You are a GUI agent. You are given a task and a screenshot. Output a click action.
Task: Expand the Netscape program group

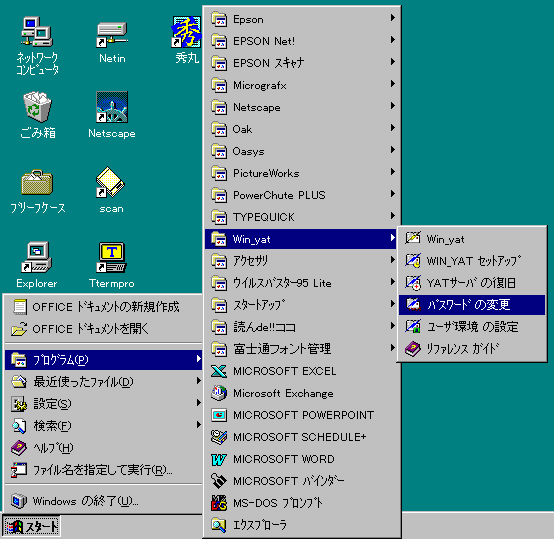pos(303,107)
